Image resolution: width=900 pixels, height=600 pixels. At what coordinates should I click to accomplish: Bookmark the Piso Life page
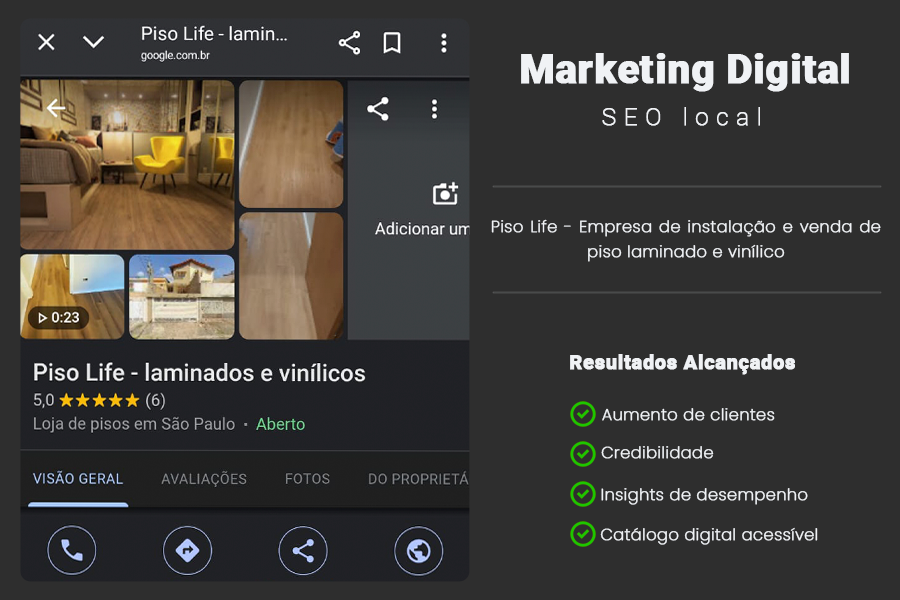(392, 43)
